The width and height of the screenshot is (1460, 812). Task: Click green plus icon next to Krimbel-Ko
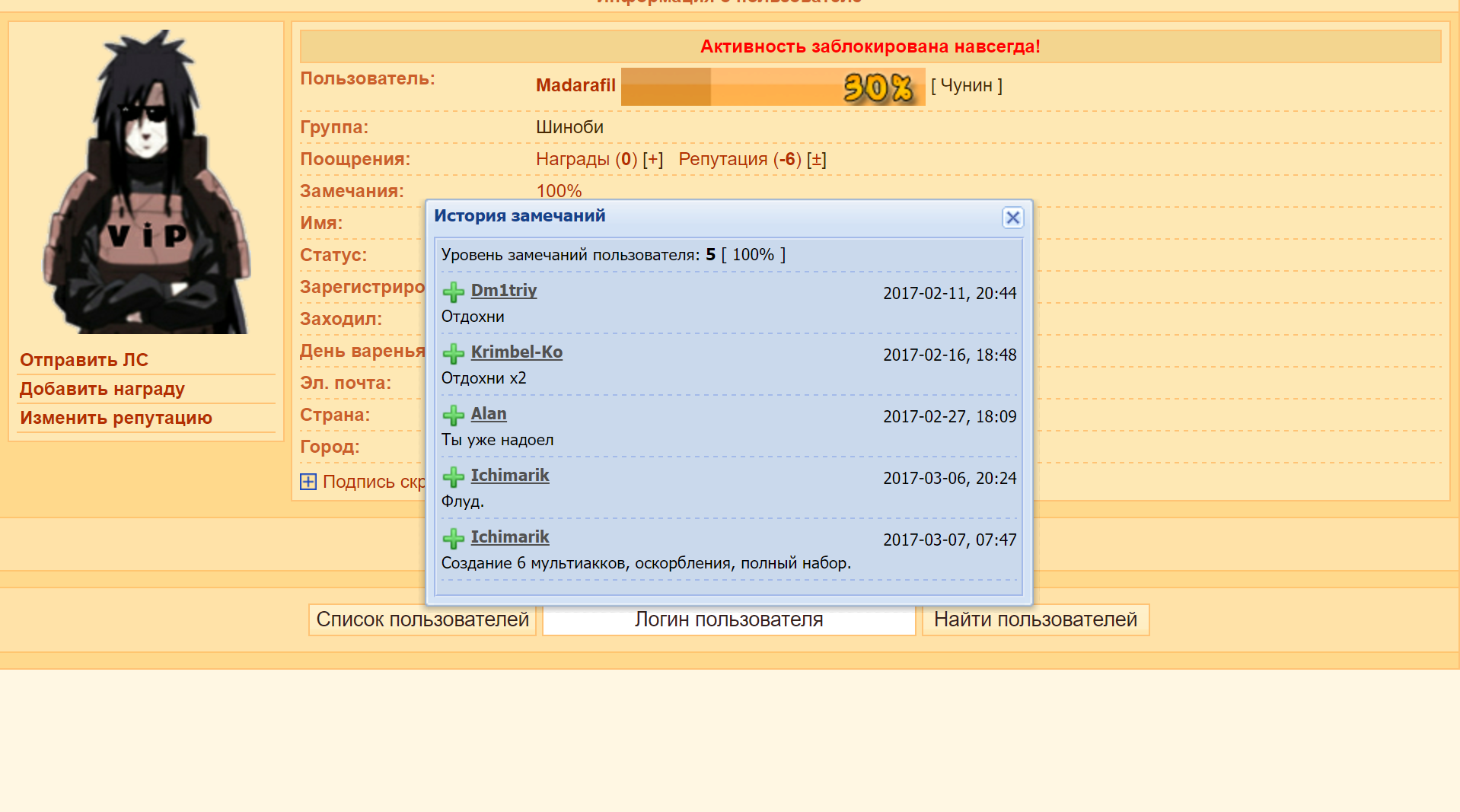click(x=454, y=354)
